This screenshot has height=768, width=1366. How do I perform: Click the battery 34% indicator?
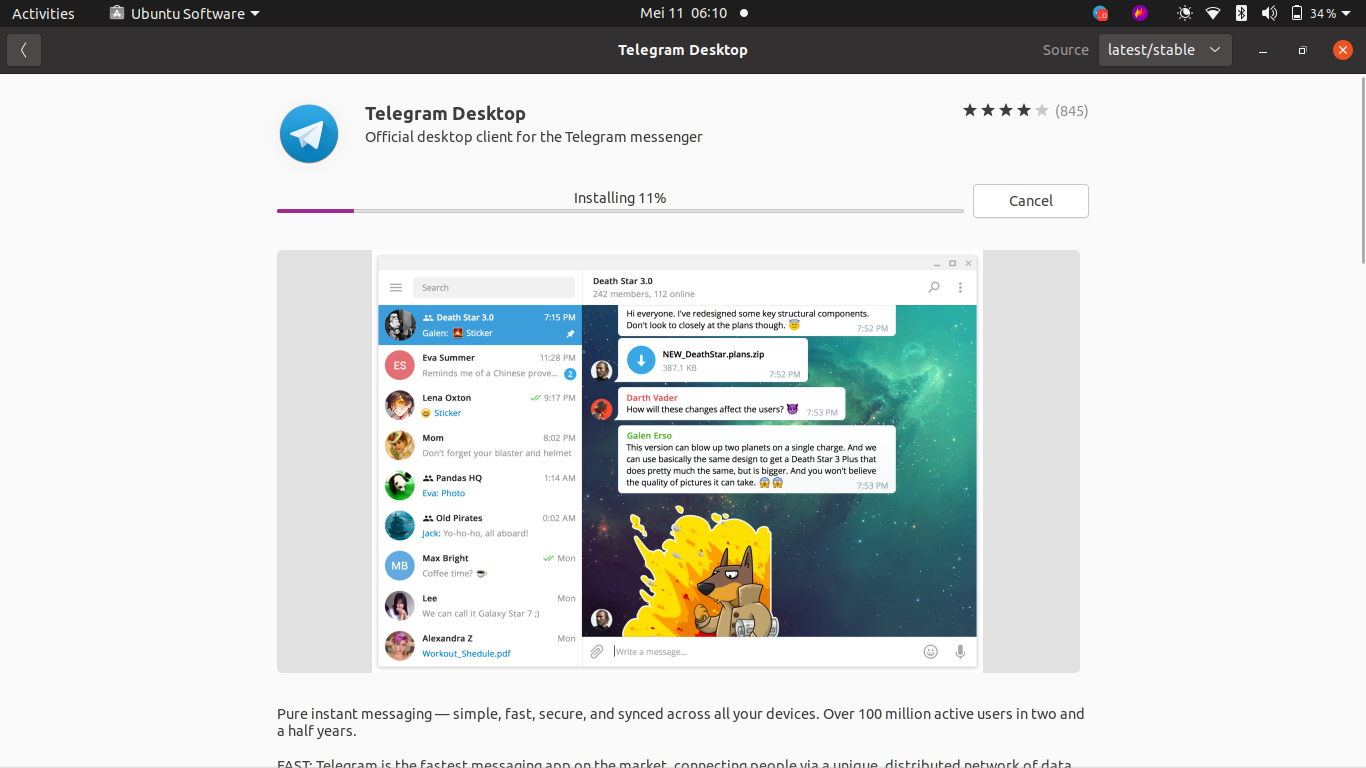click(x=1313, y=13)
